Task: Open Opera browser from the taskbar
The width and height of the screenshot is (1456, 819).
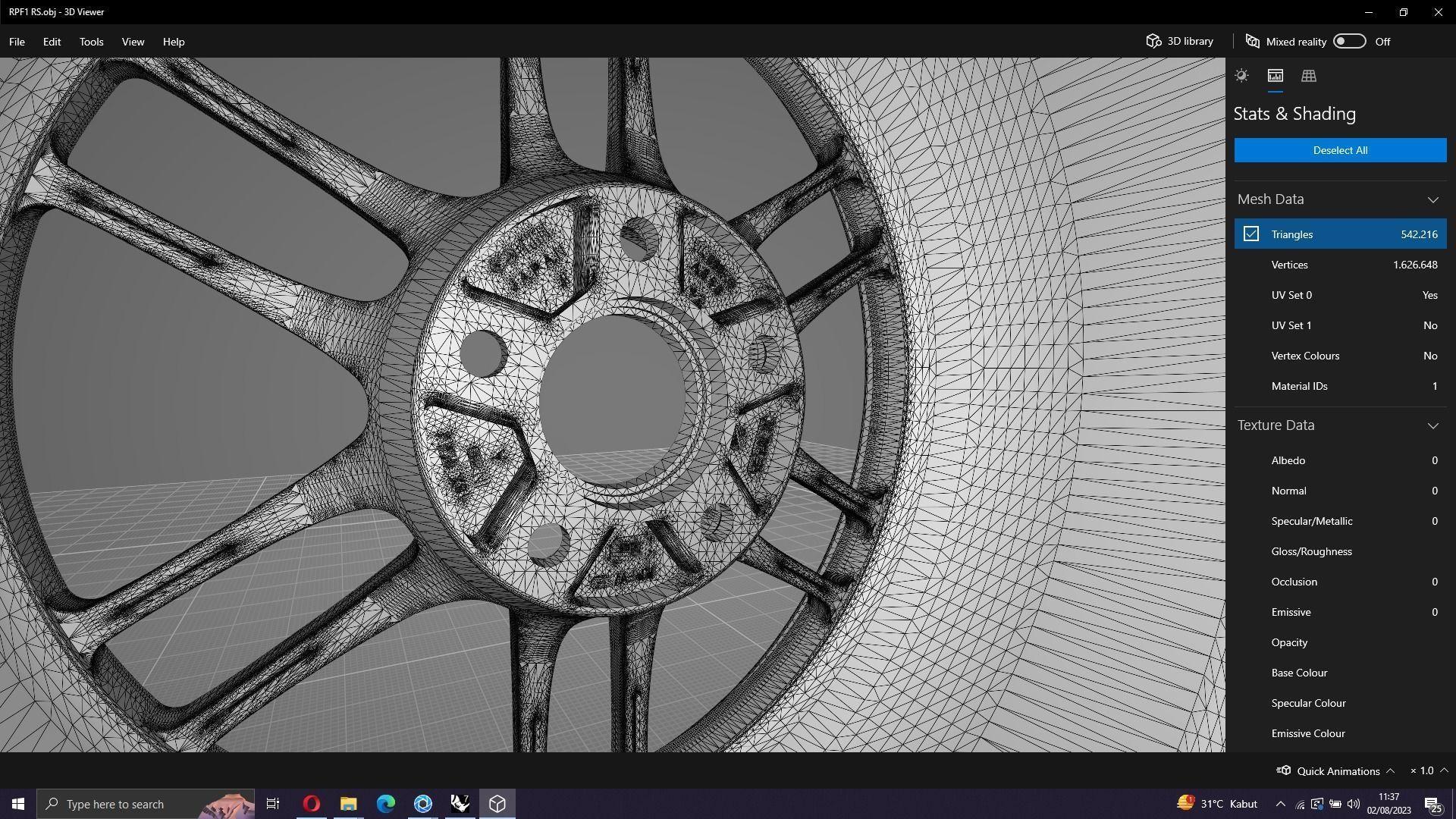Action: [x=311, y=803]
